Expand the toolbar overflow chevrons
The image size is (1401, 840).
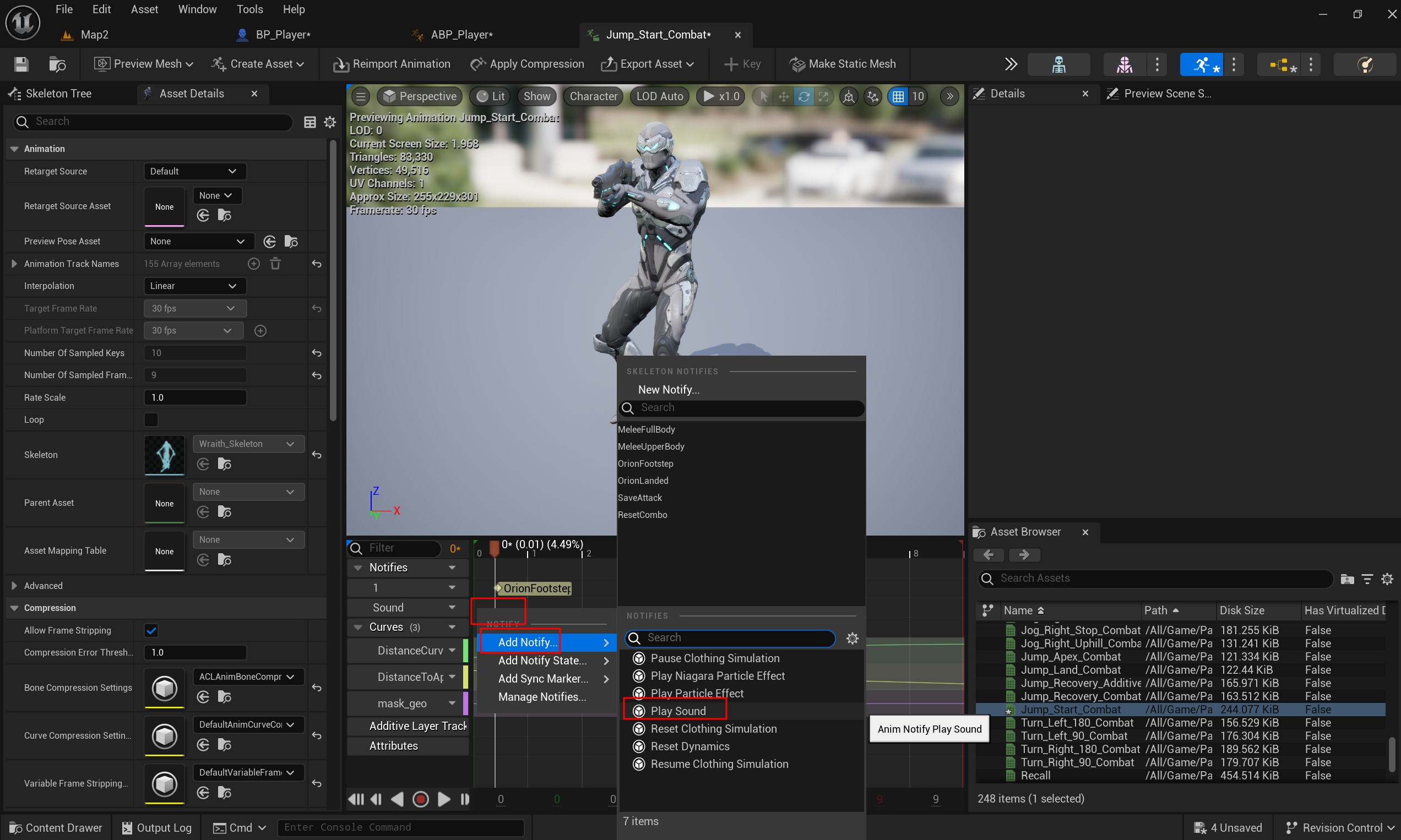(1011, 64)
